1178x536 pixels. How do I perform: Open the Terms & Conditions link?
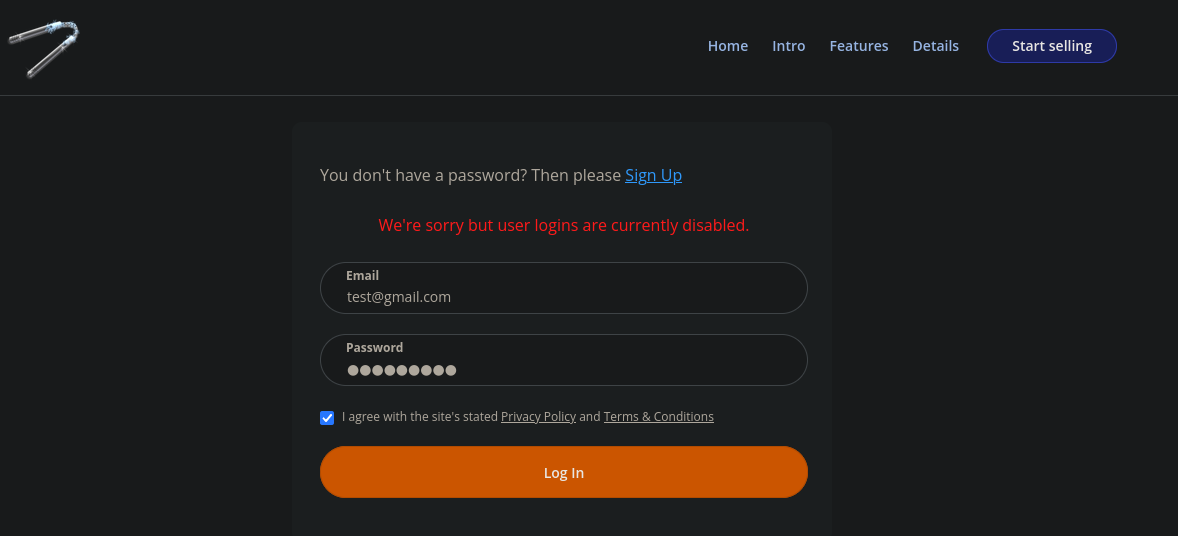point(658,416)
